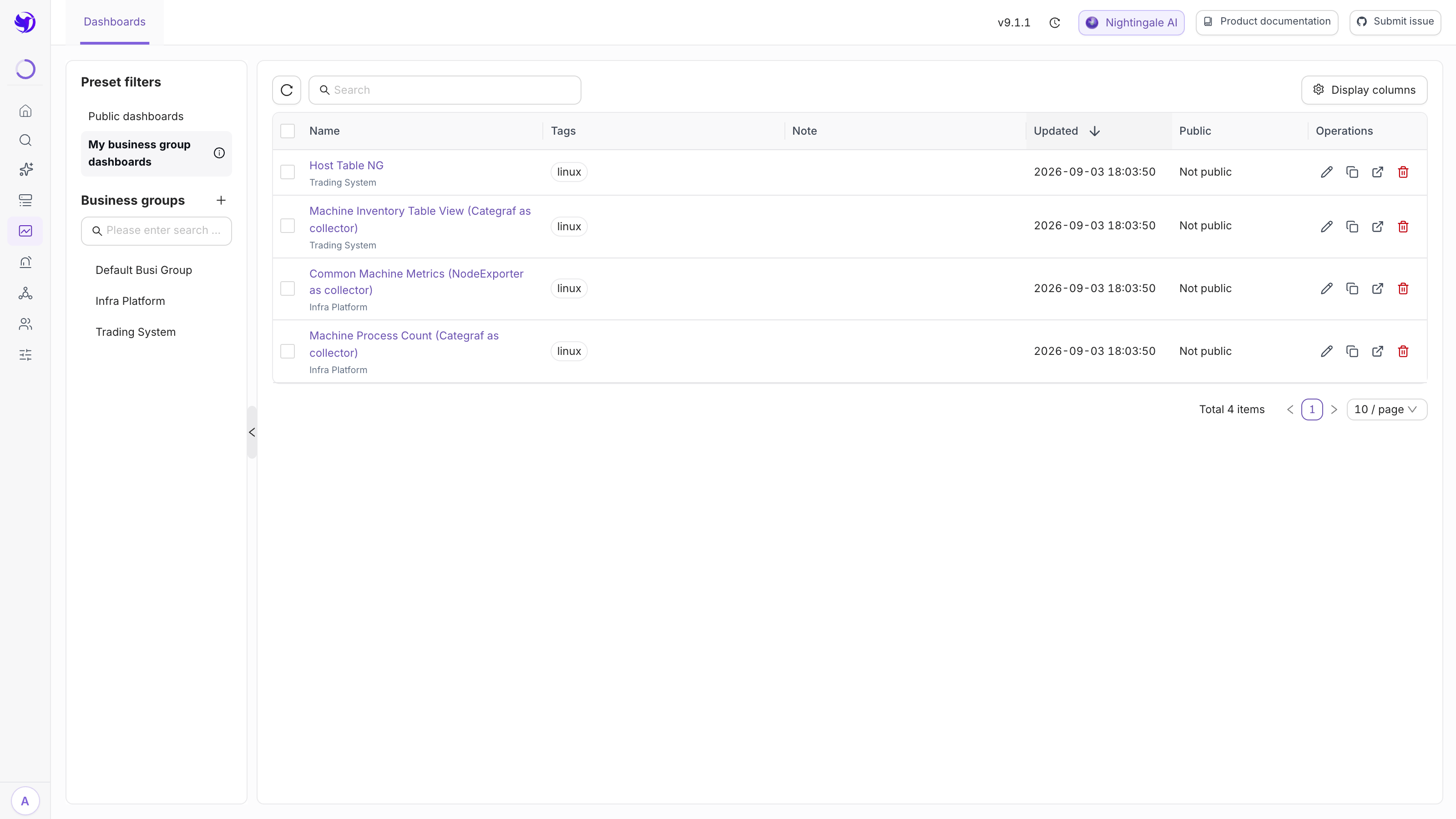The image size is (1456, 819).
Task: Click Submit issue button
Action: (1395, 22)
